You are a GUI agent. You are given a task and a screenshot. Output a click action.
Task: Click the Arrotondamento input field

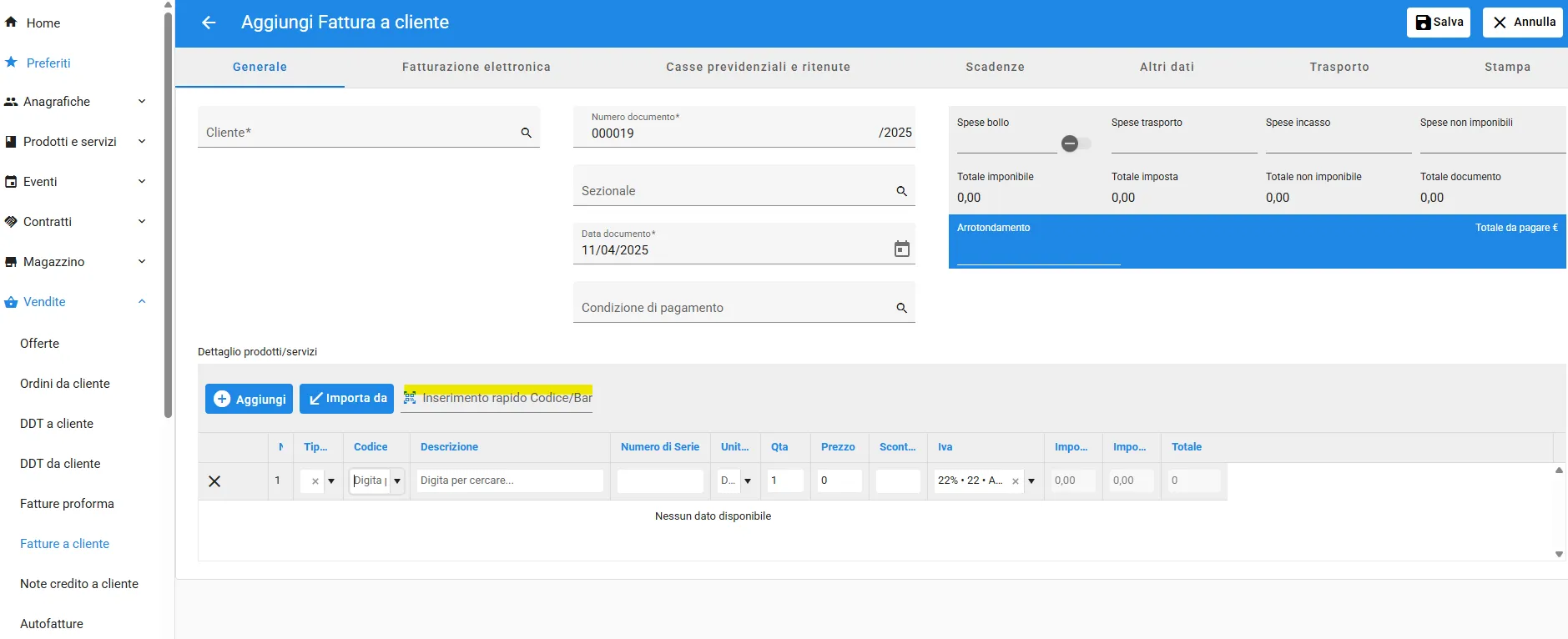pos(1038,253)
